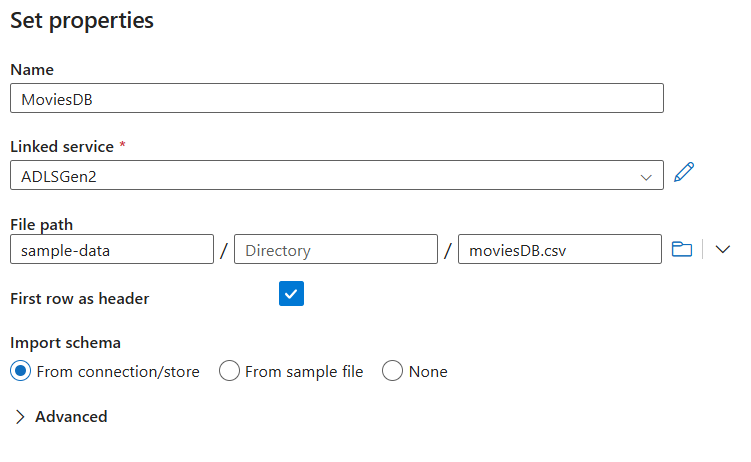Uncheck the First row as header checkbox
This screenshot has width=751, height=462.
click(291, 294)
